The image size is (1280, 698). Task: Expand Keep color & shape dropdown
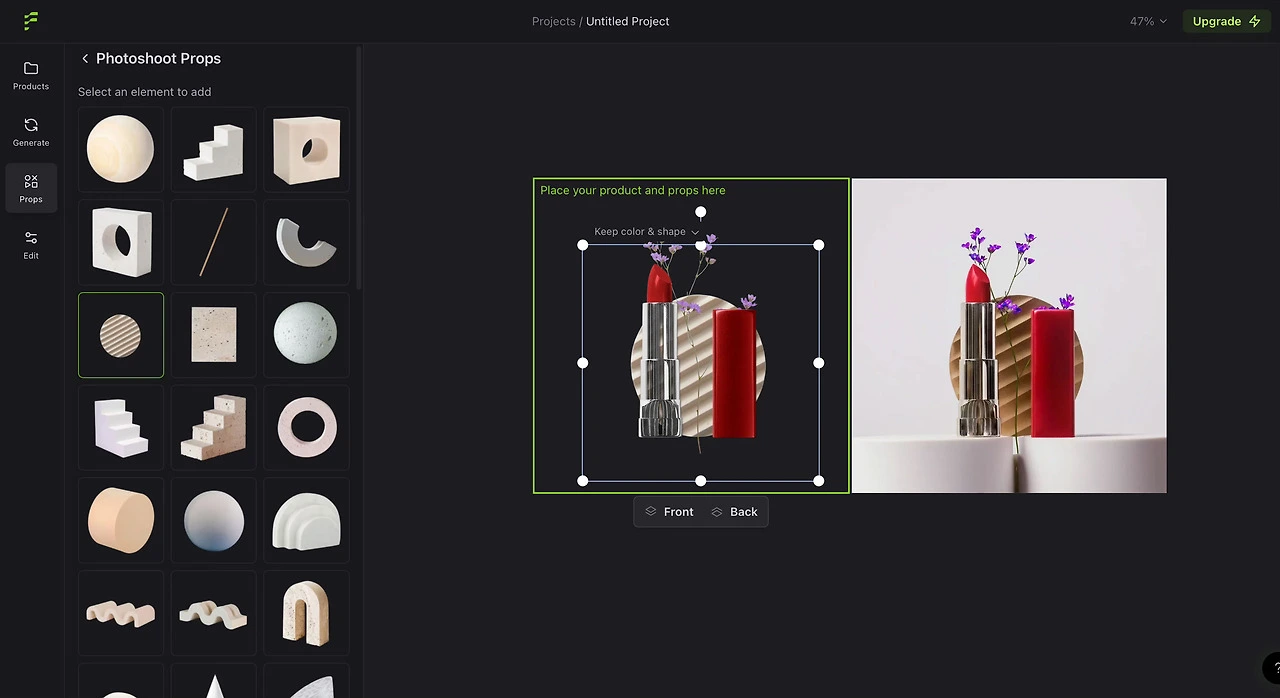[647, 232]
